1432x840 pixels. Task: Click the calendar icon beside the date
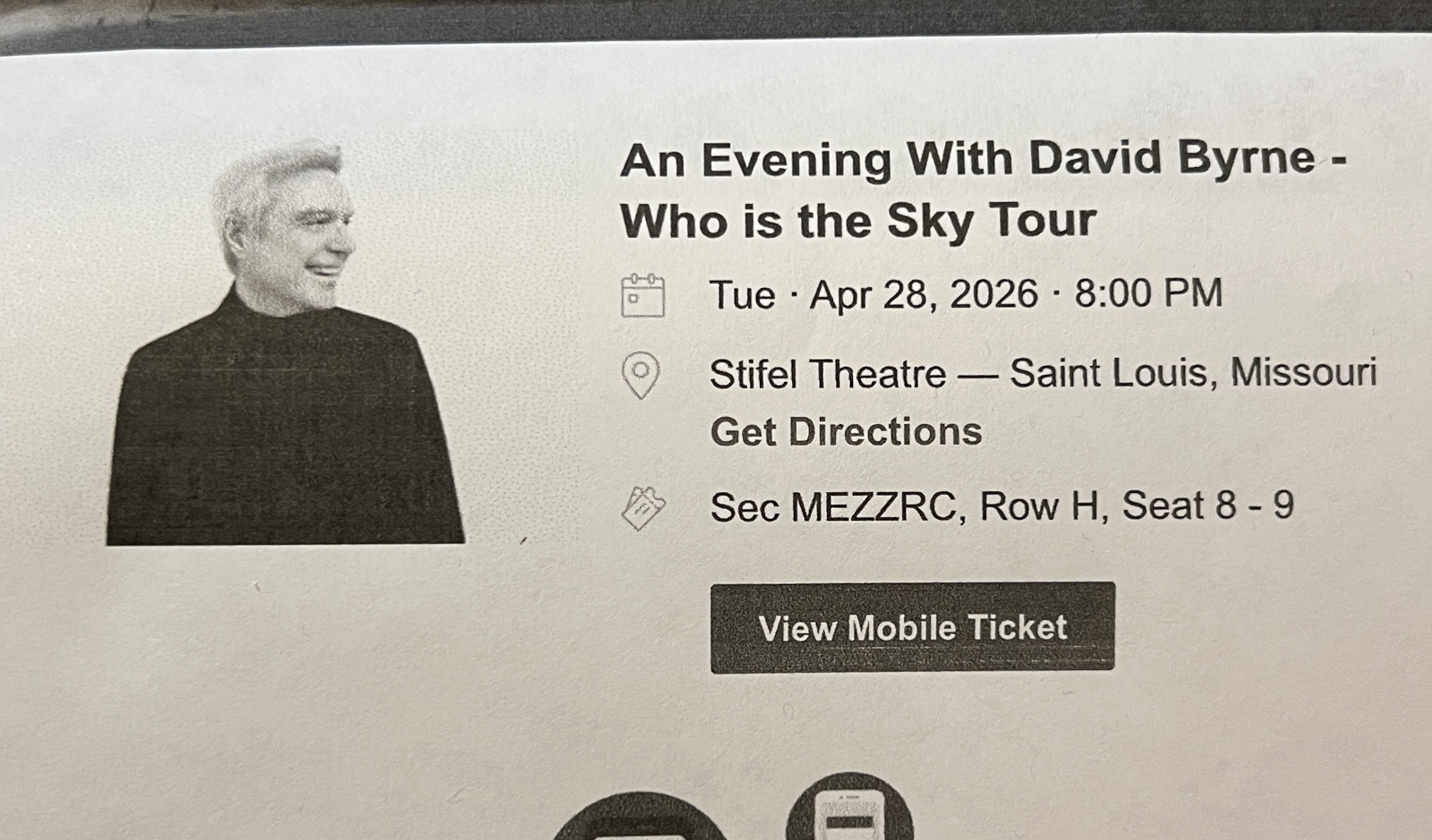[643, 295]
